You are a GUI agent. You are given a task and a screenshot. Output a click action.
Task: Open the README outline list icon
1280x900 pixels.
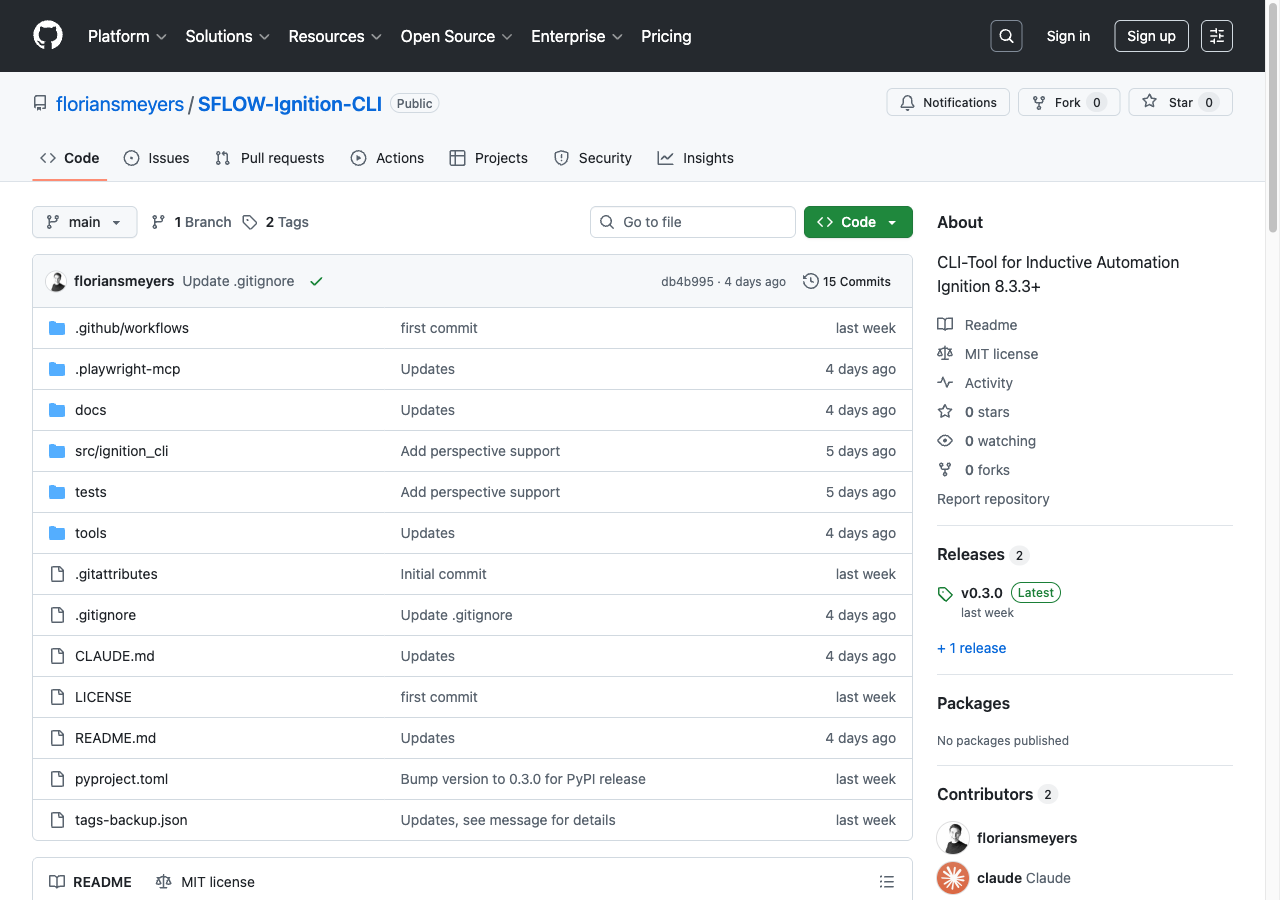coord(886,881)
